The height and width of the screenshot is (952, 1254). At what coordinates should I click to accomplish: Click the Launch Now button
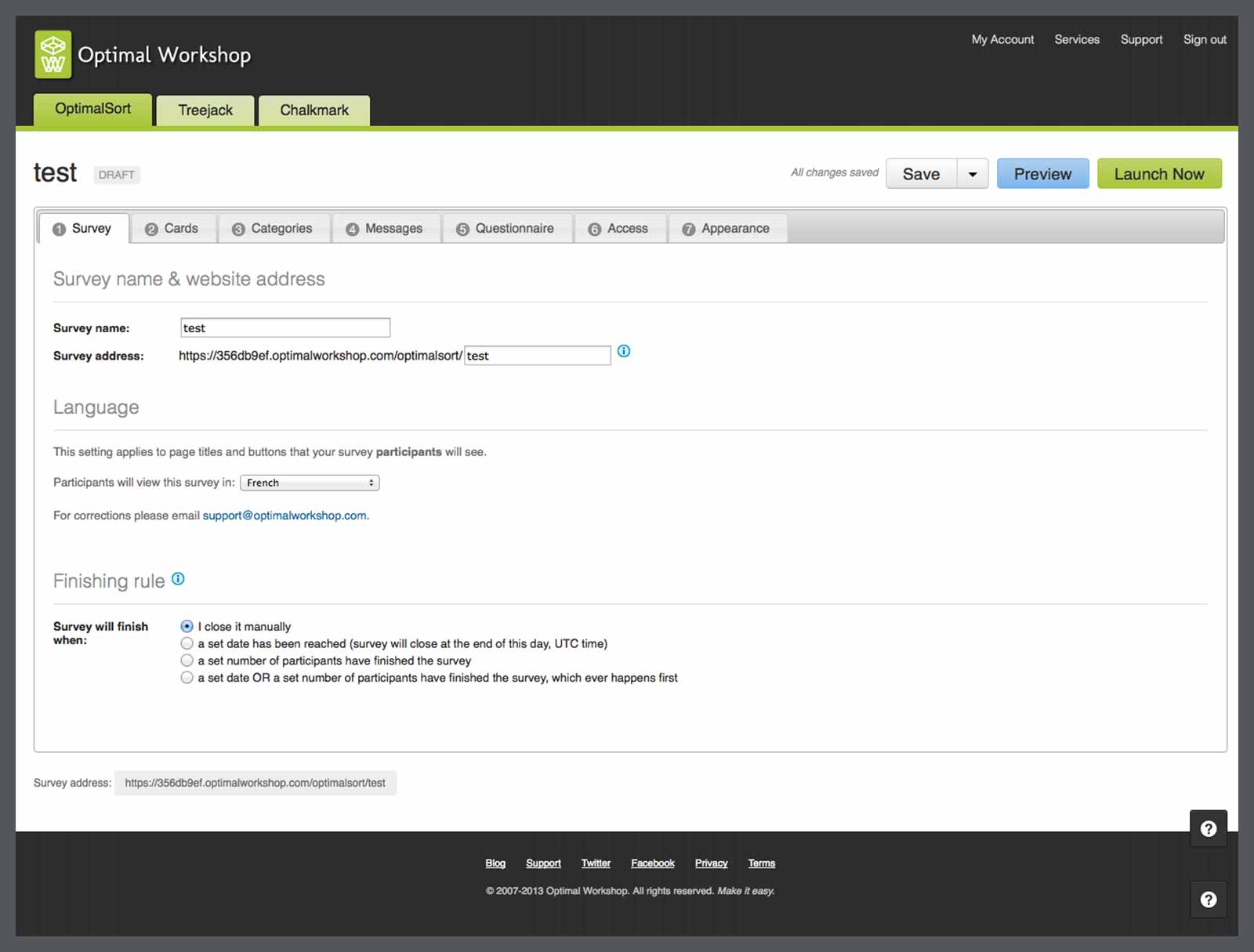pyautogui.click(x=1159, y=174)
